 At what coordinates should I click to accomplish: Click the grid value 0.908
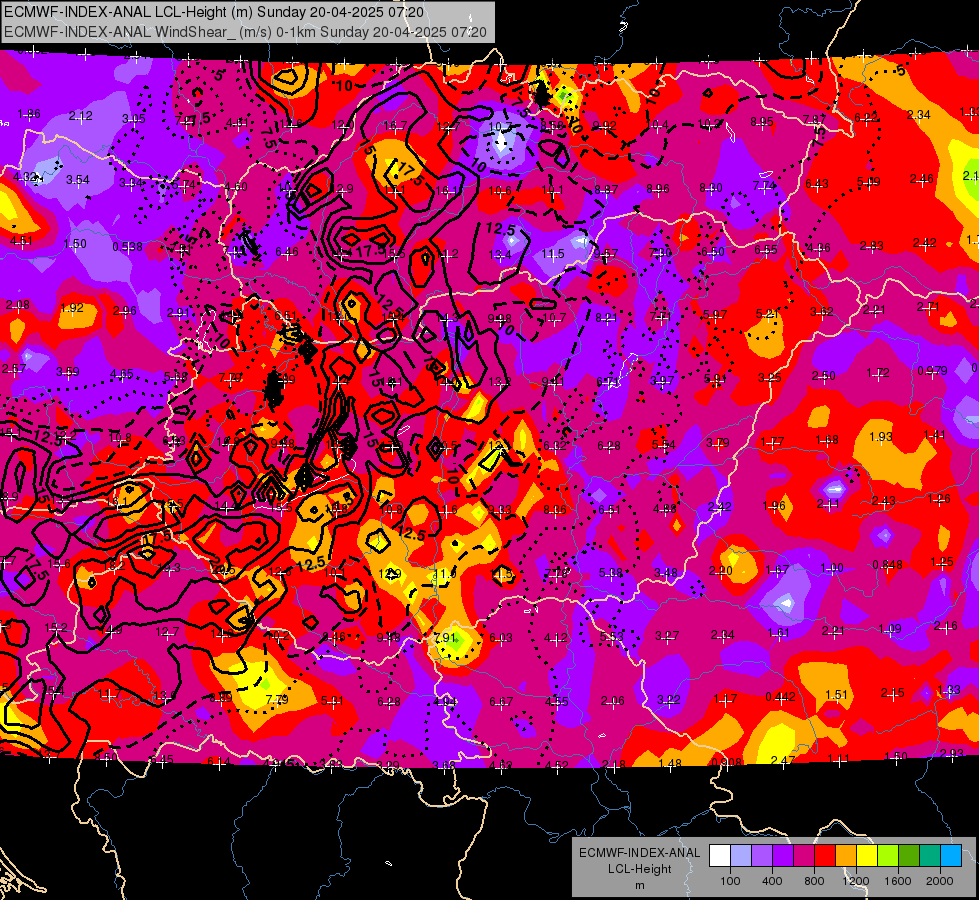tap(727, 762)
